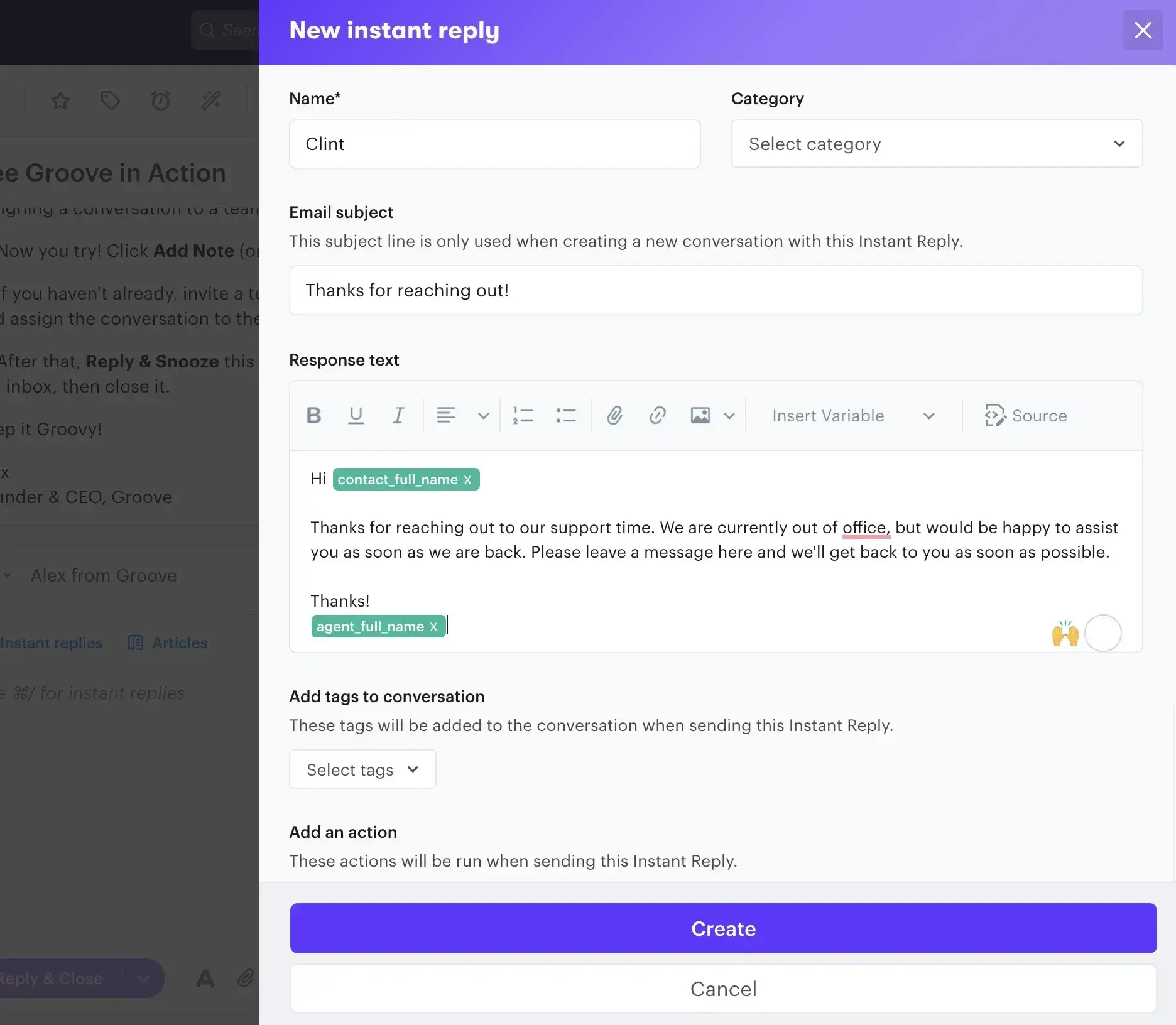This screenshot has height=1025, width=1176.
Task: Attach a file using the paperclip icon
Action: click(x=614, y=415)
